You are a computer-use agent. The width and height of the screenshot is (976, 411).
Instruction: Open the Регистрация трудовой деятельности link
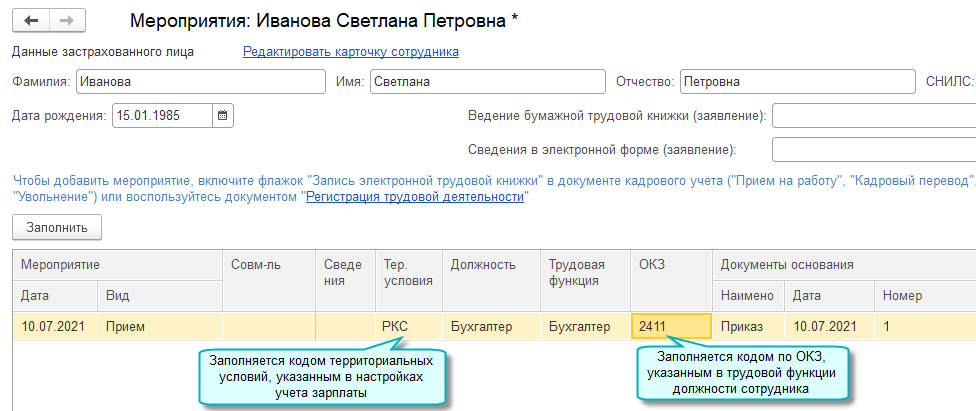tap(415, 197)
